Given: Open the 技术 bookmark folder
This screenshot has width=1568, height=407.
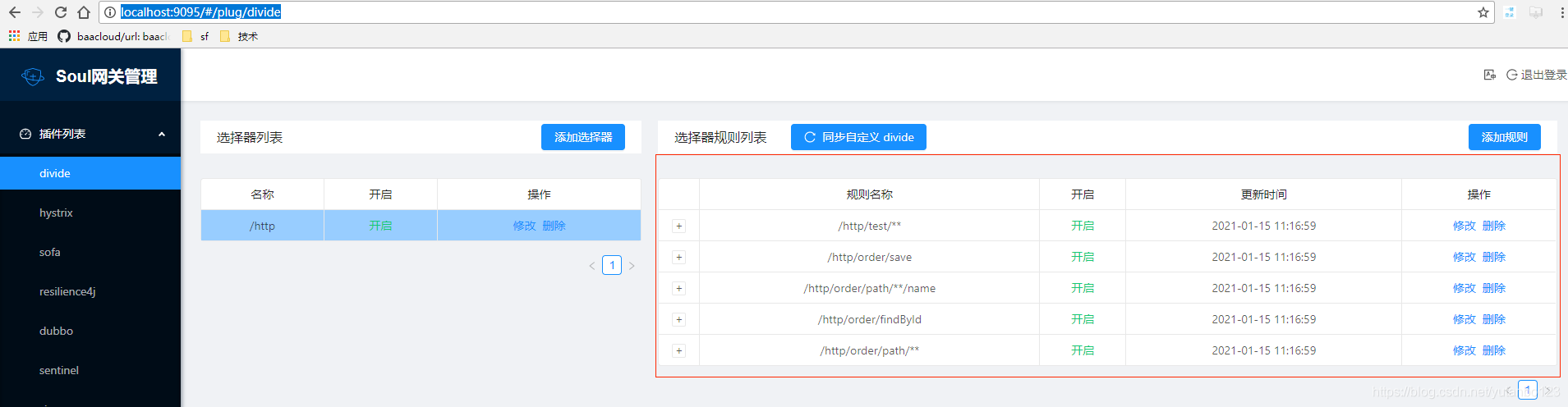Looking at the screenshot, I should point(239,36).
